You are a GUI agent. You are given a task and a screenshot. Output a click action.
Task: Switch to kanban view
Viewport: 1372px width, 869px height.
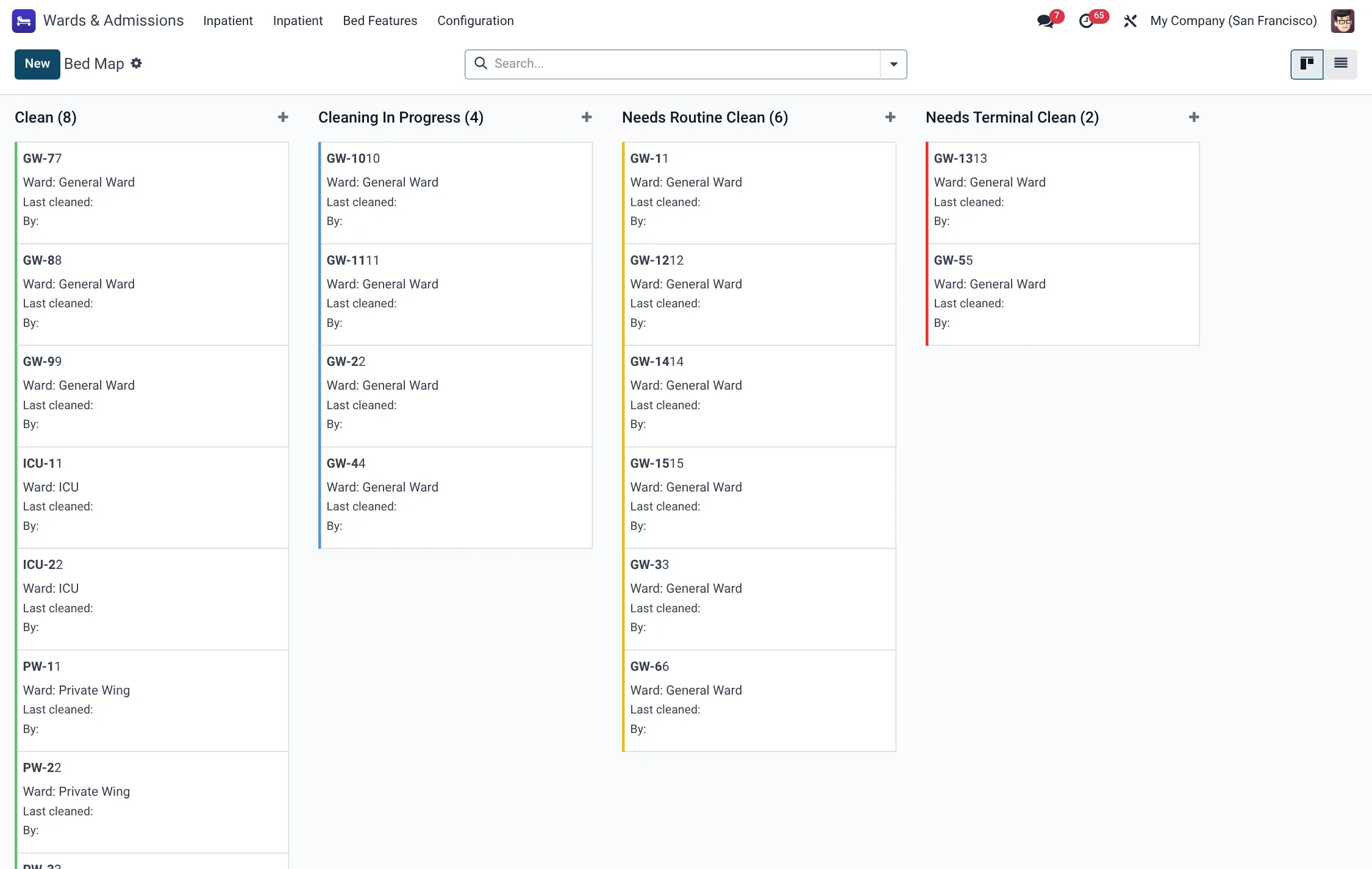point(1307,64)
